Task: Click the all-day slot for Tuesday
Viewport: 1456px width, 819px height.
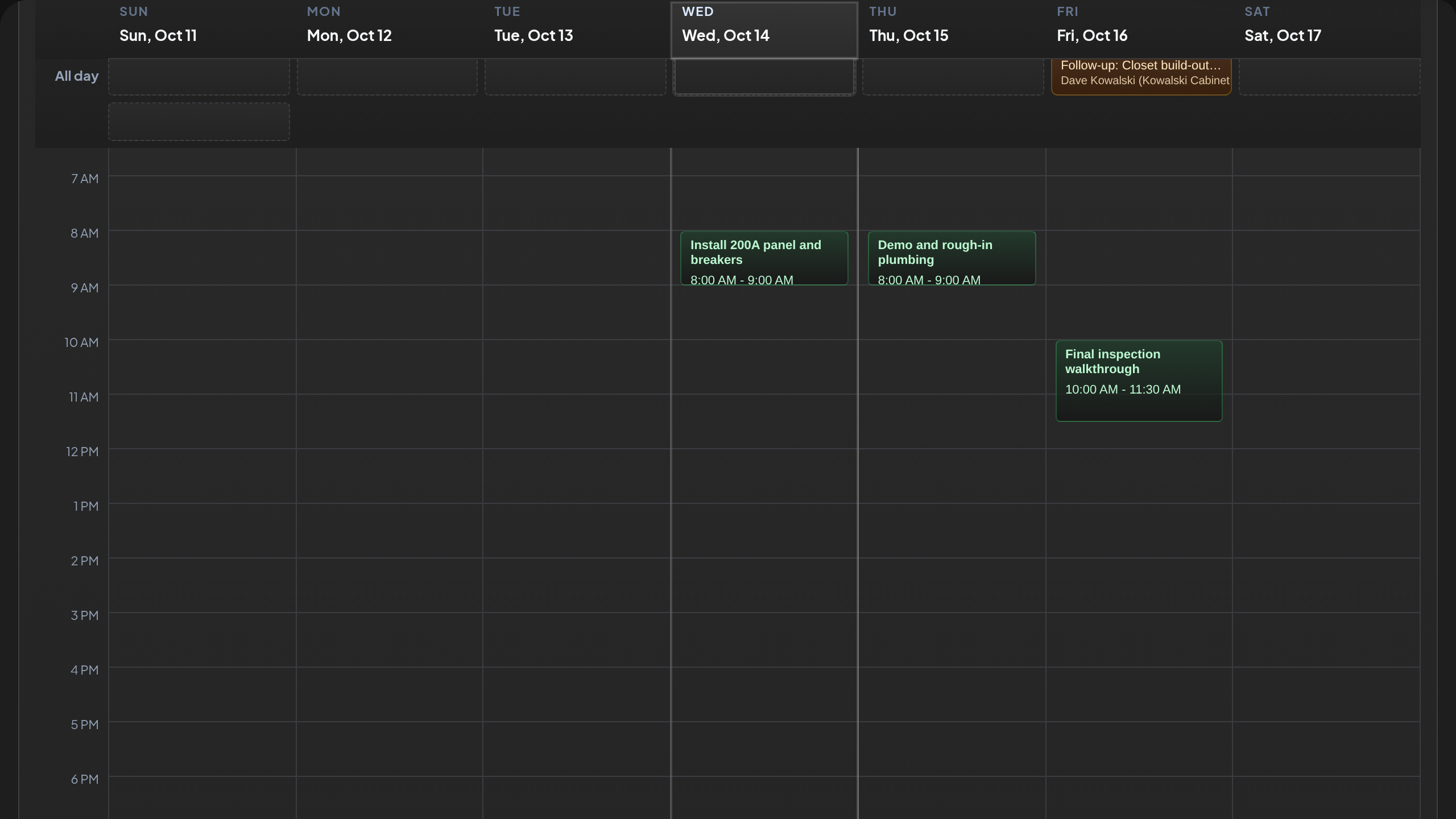Action: (575, 76)
